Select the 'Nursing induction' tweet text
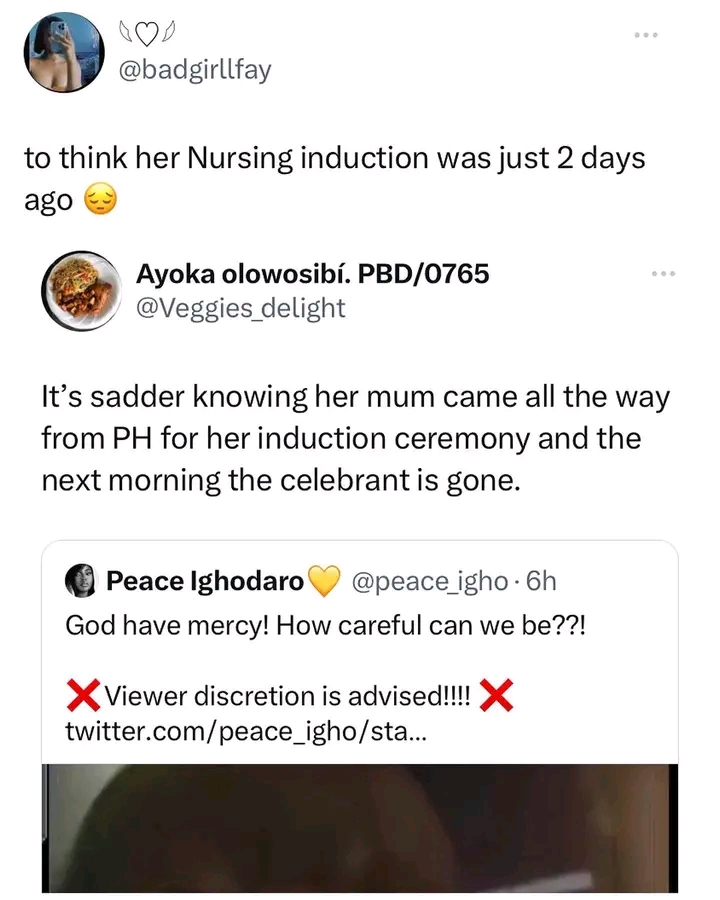The image size is (720, 900). [330, 158]
